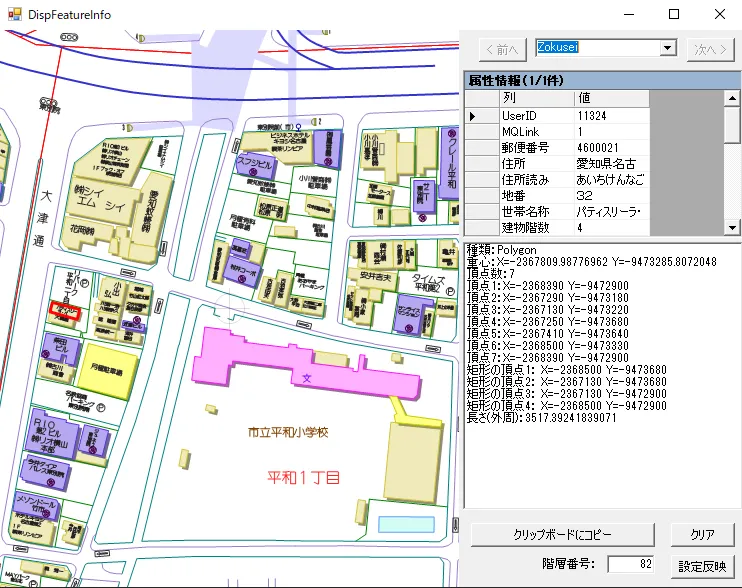Click the light blue pool rectangle on map
Image resolution: width=742 pixels, height=588 pixels.
pyautogui.click(x=406, y=524)
